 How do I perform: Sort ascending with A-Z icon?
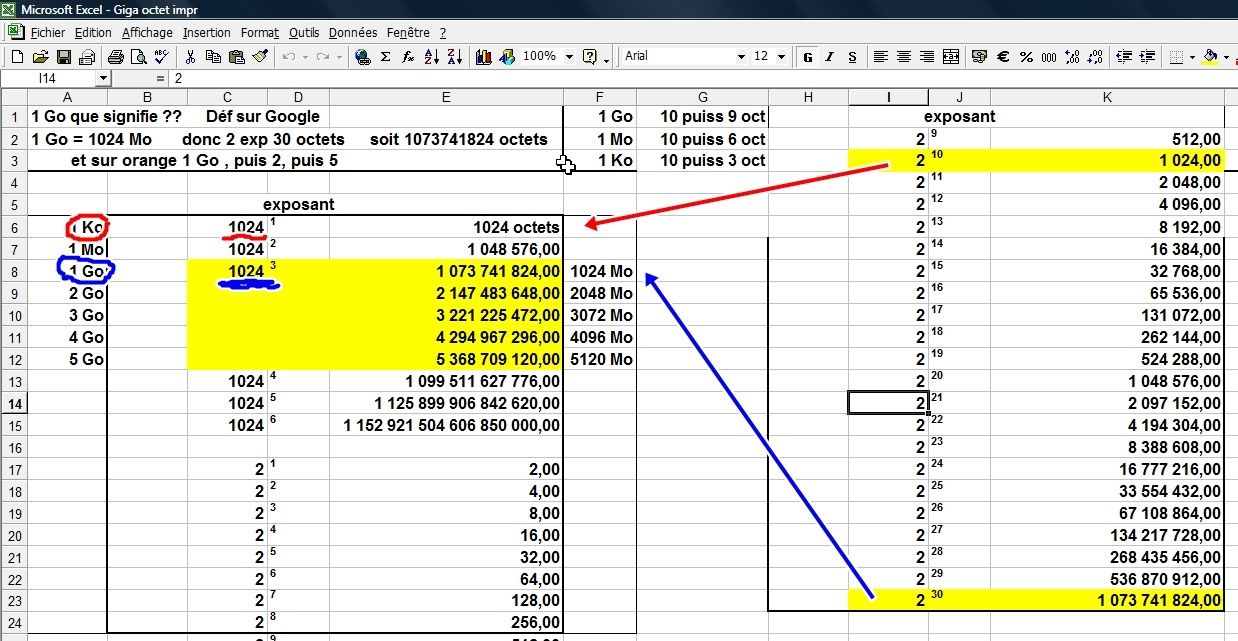pos(431,57)
